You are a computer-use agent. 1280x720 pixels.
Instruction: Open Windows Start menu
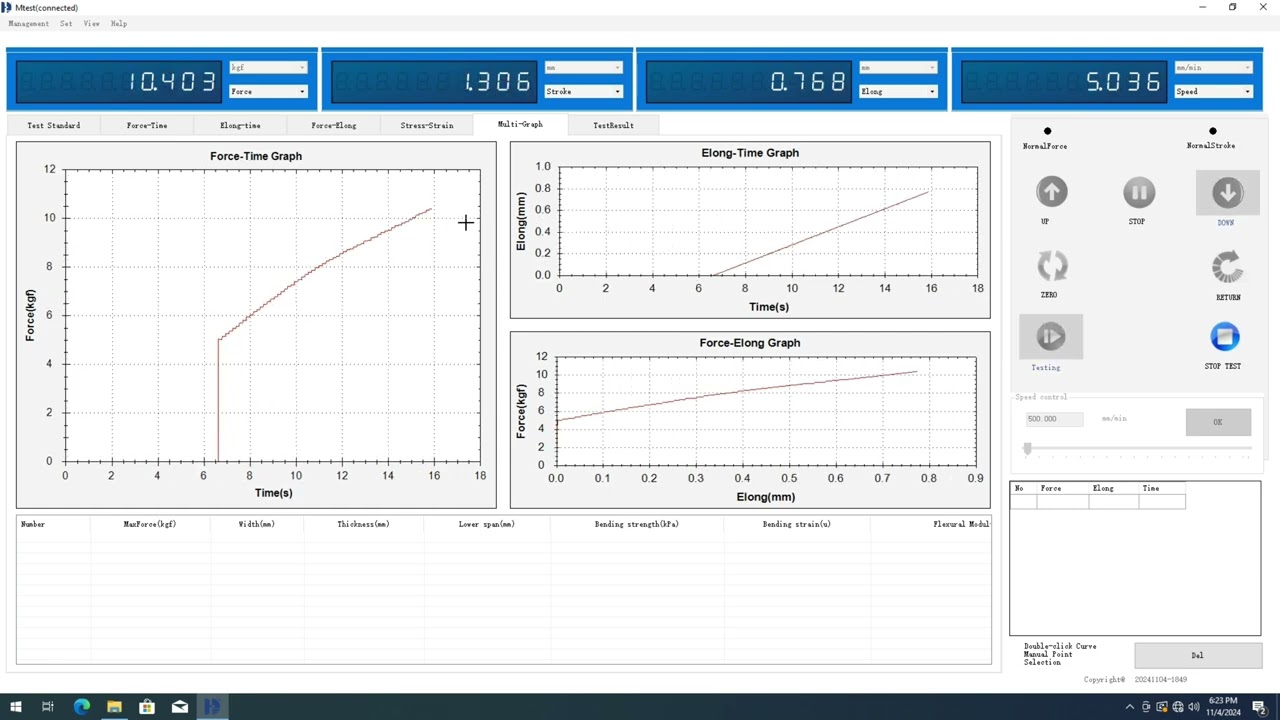tap(16, 707)
